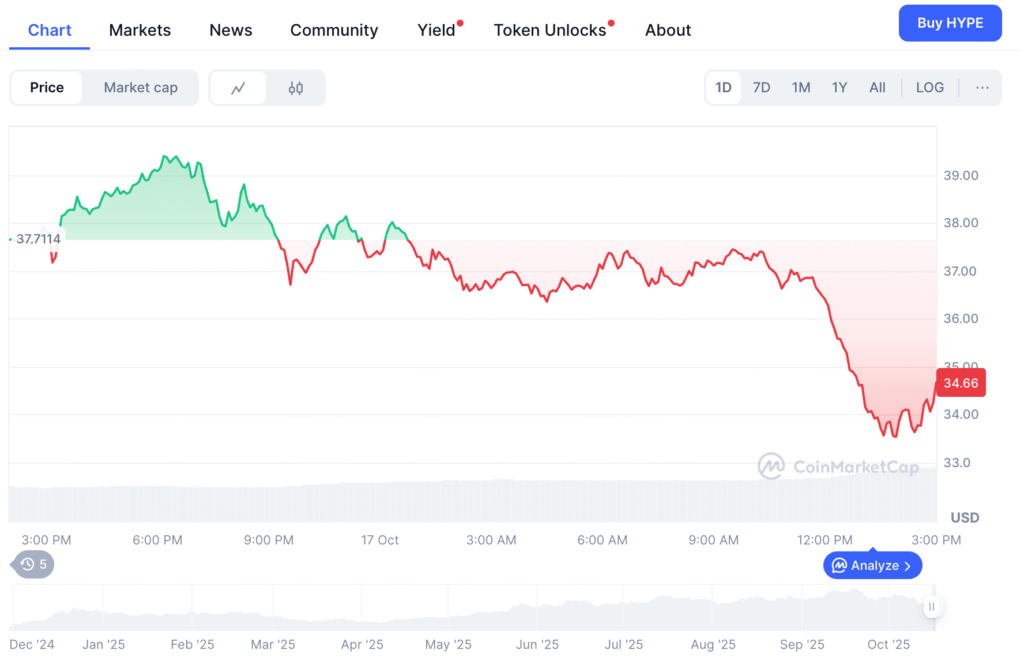
Task: Enable LOG scale on chart
Action: (929, 88)
